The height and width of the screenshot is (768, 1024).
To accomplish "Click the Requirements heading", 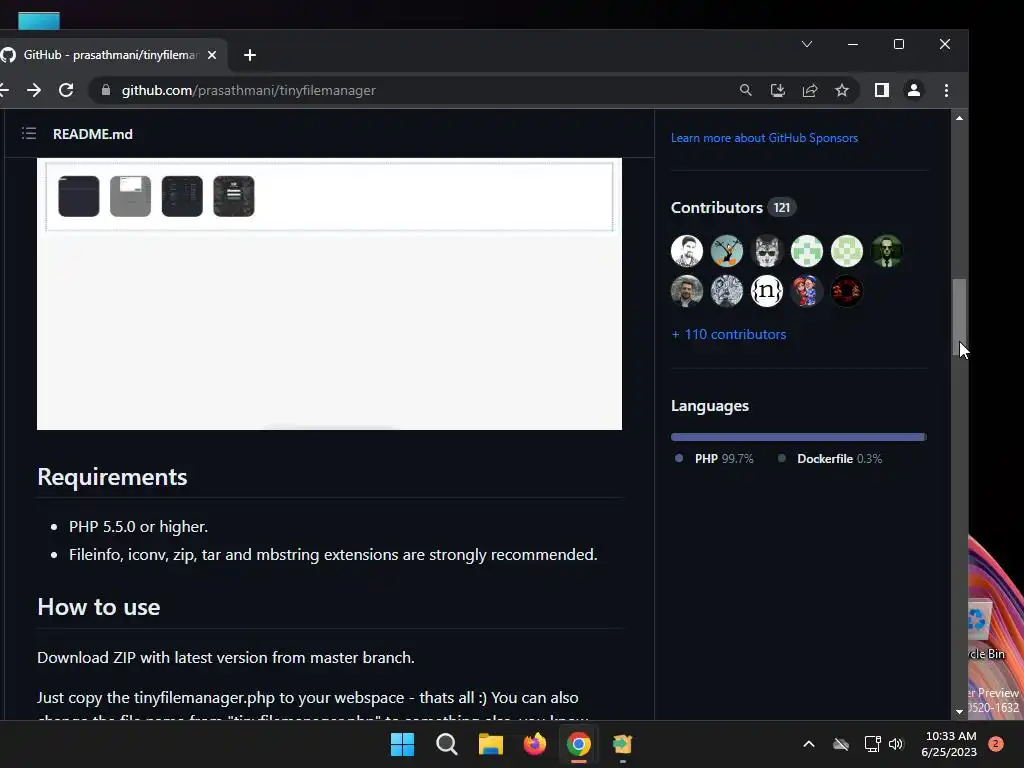I will click(112, 477).
